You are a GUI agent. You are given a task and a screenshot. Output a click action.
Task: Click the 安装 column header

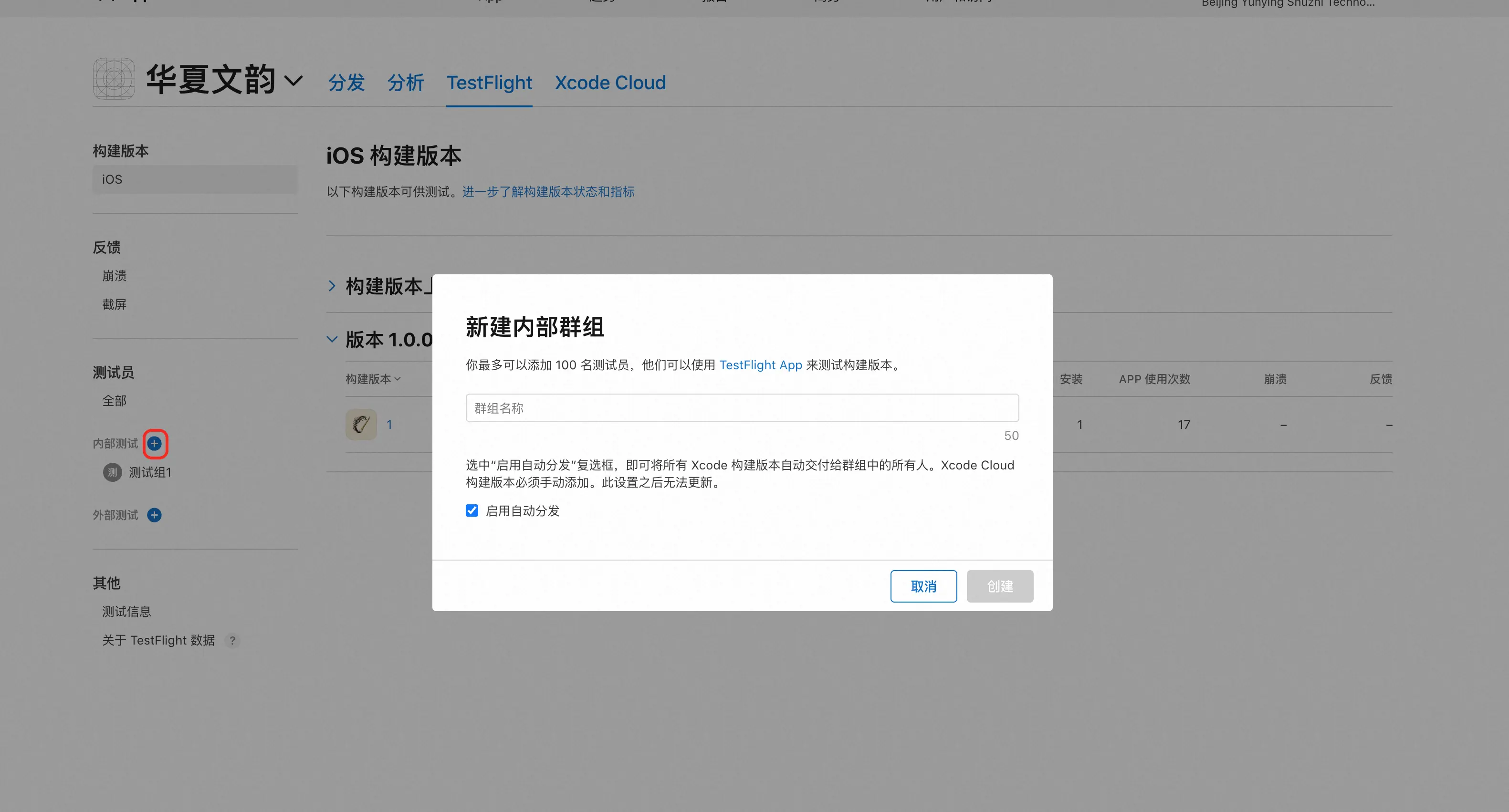[x=1071, y=379]
